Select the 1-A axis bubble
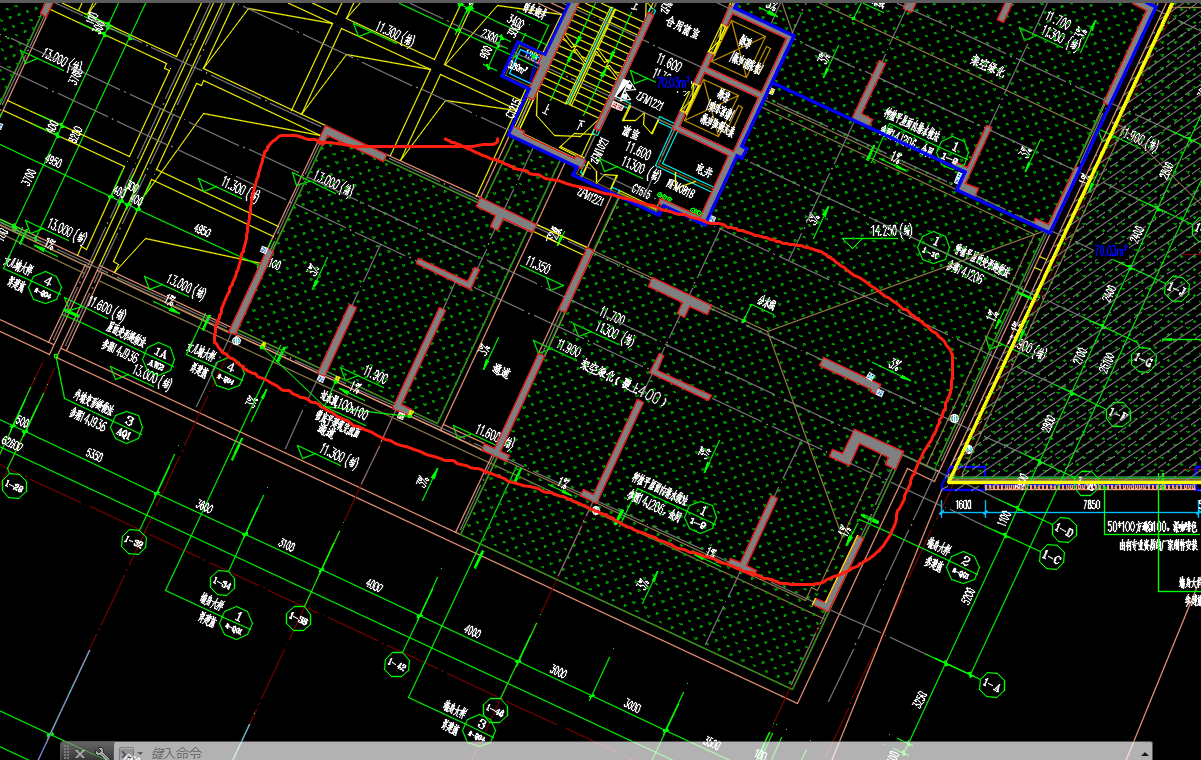The image size is (1201, 760). (993, 685)
